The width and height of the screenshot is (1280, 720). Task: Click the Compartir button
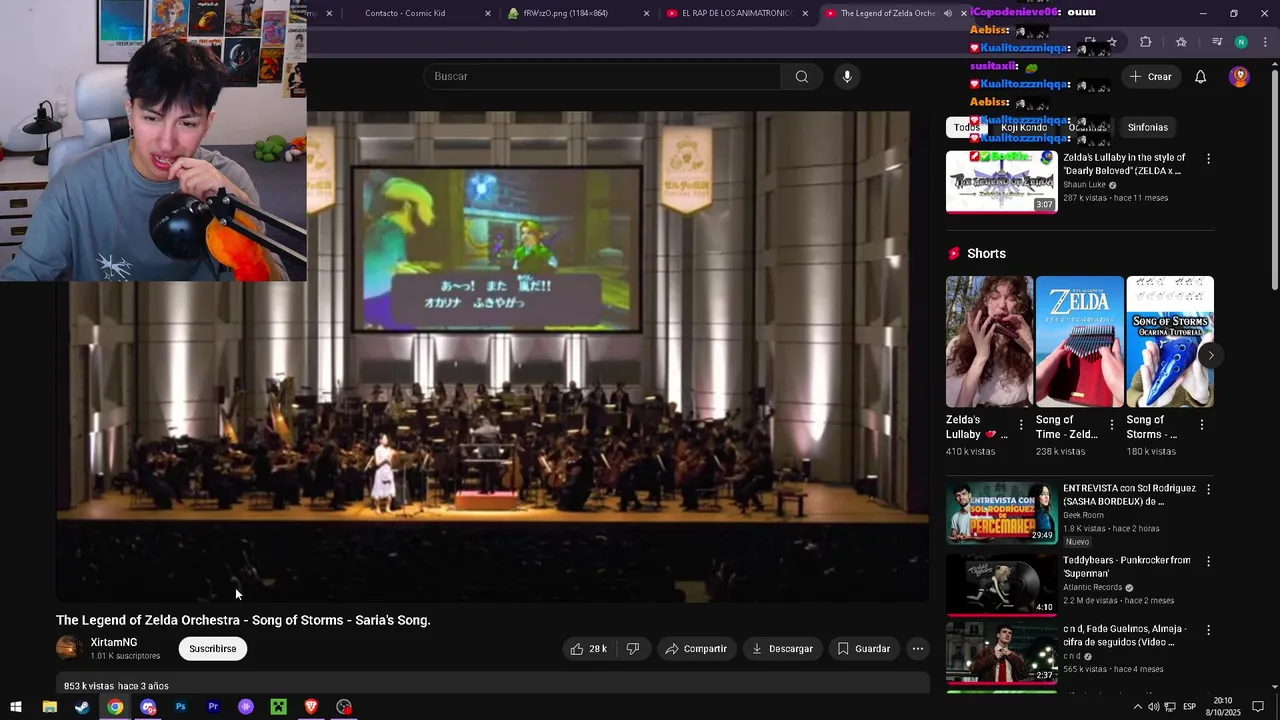[696, 649]
